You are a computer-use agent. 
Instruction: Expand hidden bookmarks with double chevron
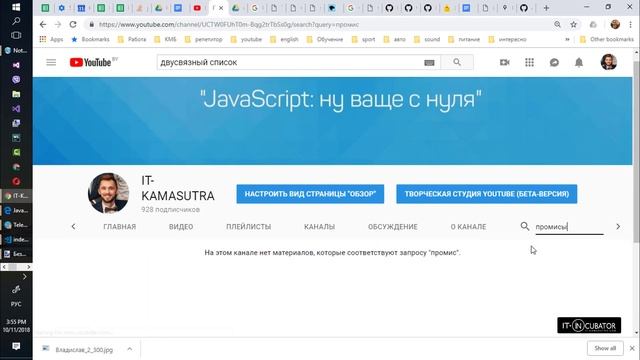pos(567,39)
